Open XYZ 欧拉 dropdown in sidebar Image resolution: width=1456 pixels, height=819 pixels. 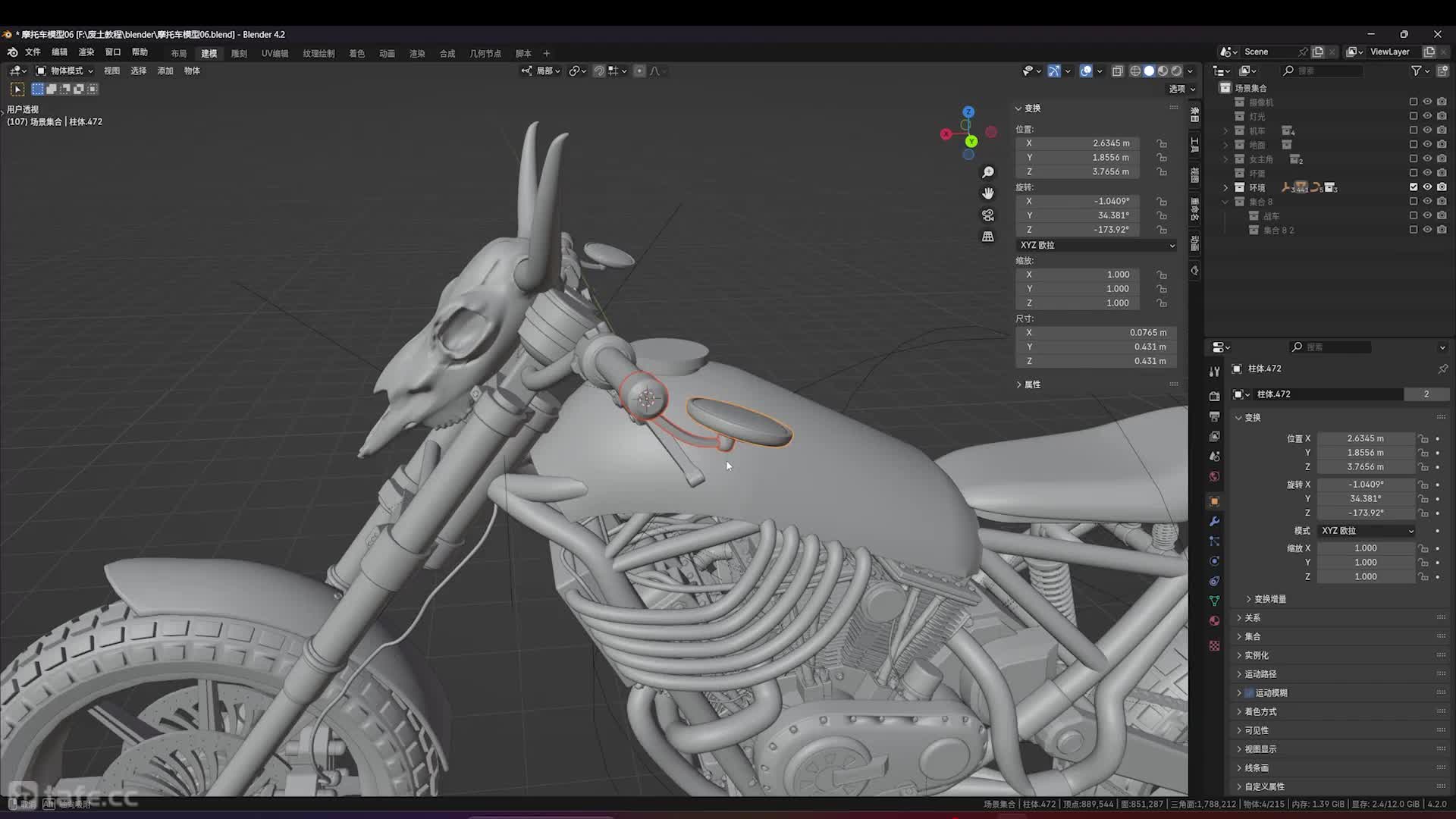coord(1097,246)
